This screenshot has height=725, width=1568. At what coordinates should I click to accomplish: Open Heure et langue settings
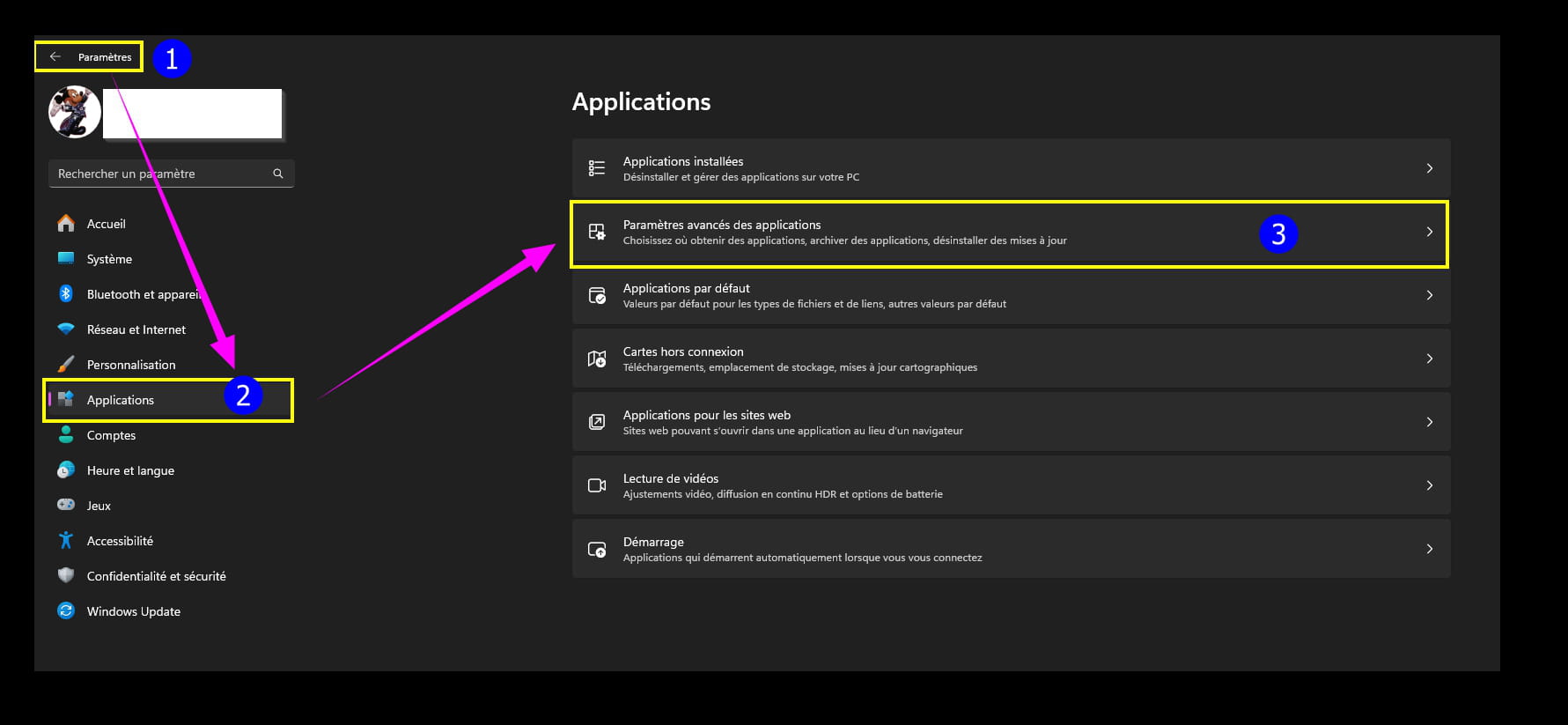(130, 470)
